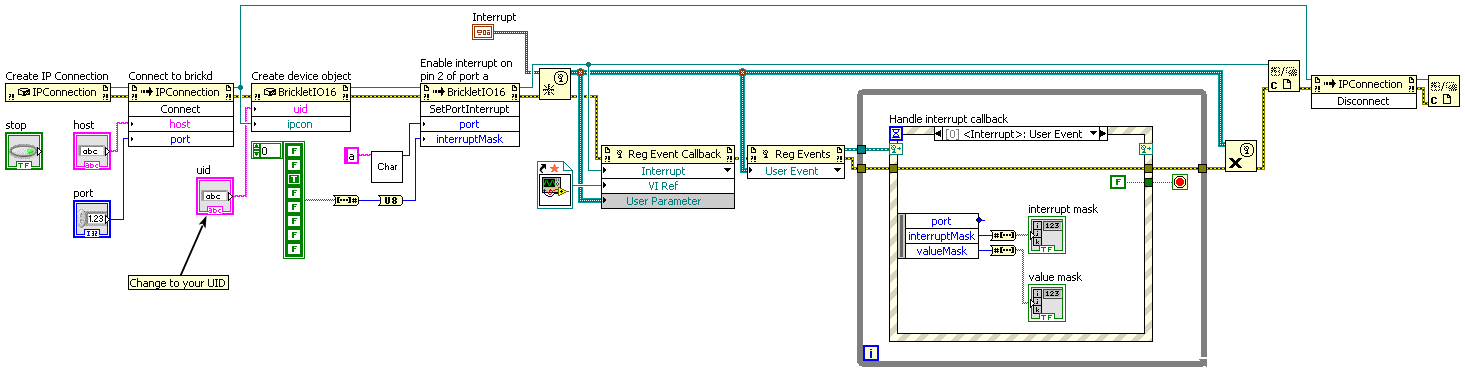This screenshot has height=372, width=1465.
Task: Toggle the True element in boolean array
Action: 294,178
